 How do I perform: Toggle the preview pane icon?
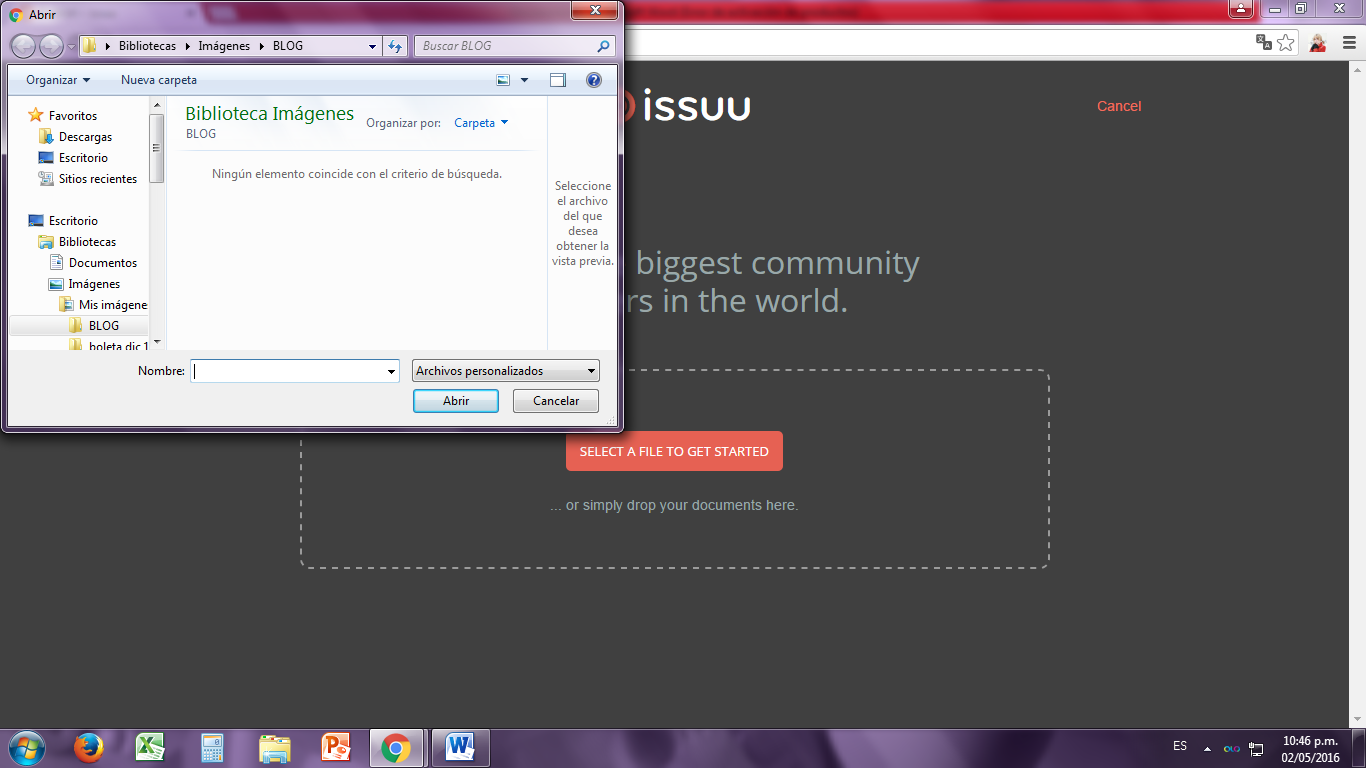coord(558,80)
